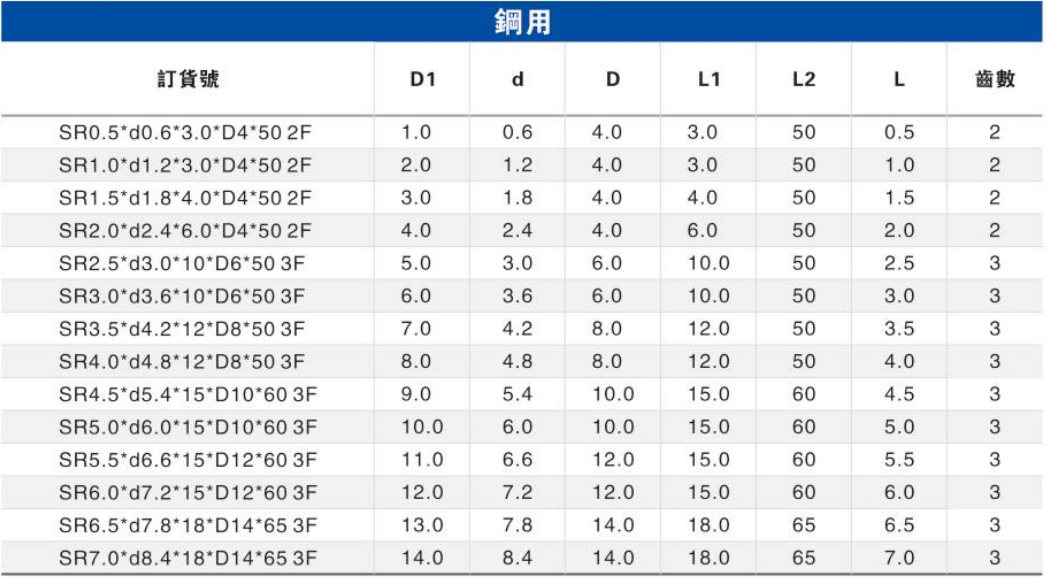Select order number SR5.0*d6.0*15*D10*60 3F
The image size is (1047, 577).
(x=187, y=427)
